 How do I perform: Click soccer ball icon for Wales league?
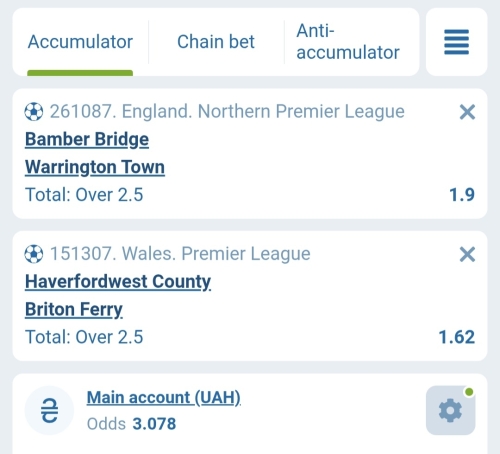pos(34,254)
